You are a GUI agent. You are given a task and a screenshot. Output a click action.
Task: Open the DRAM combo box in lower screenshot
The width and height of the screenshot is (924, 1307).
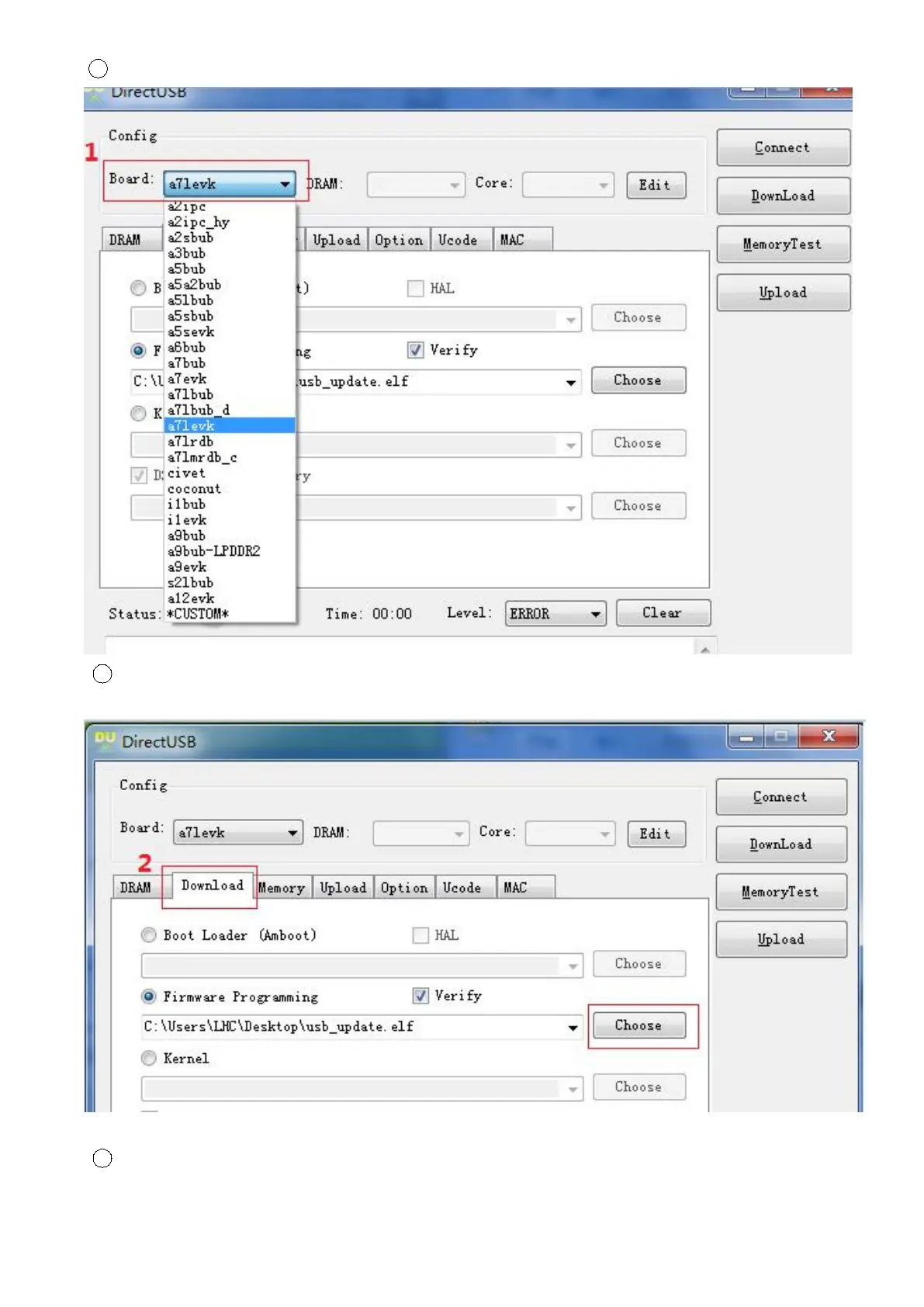tap(420, 834)
